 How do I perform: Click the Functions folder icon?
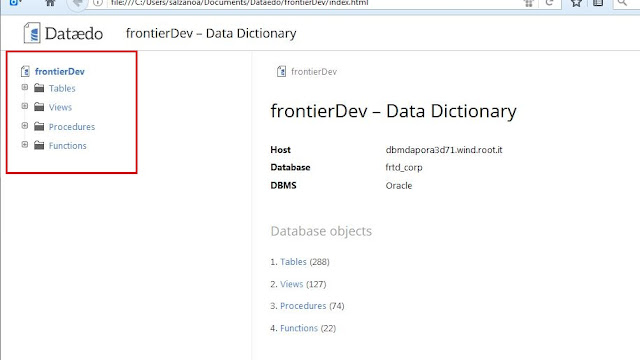(x=39, y=145)
